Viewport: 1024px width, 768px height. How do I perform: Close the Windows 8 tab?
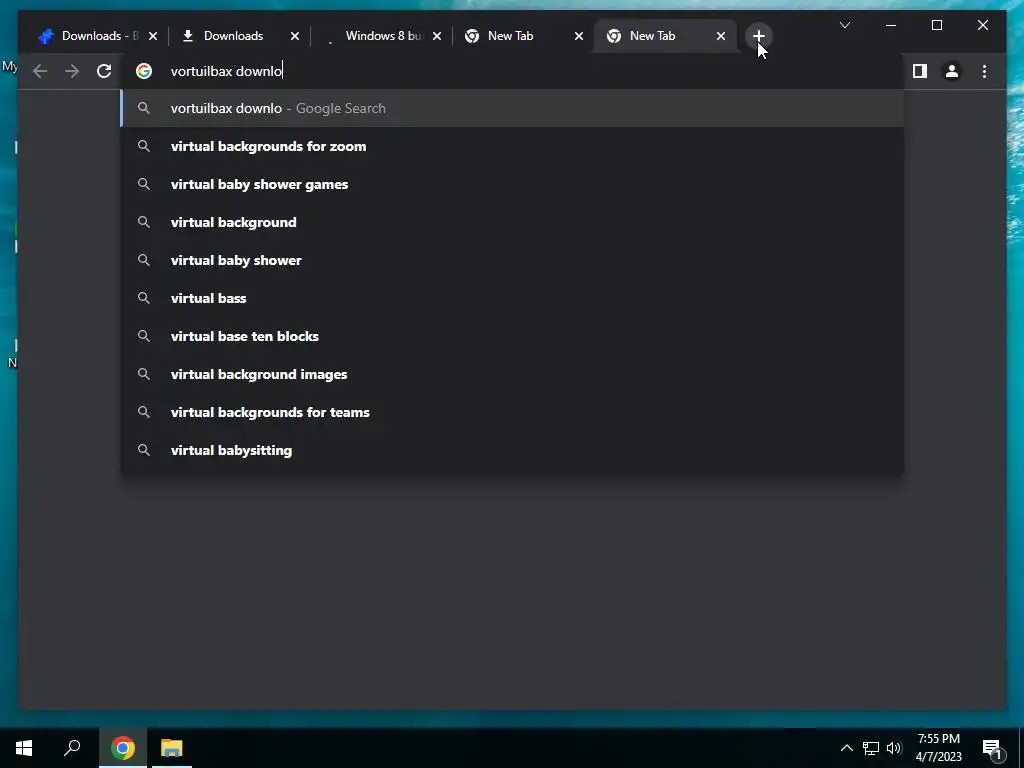click(x=437, y=36)
